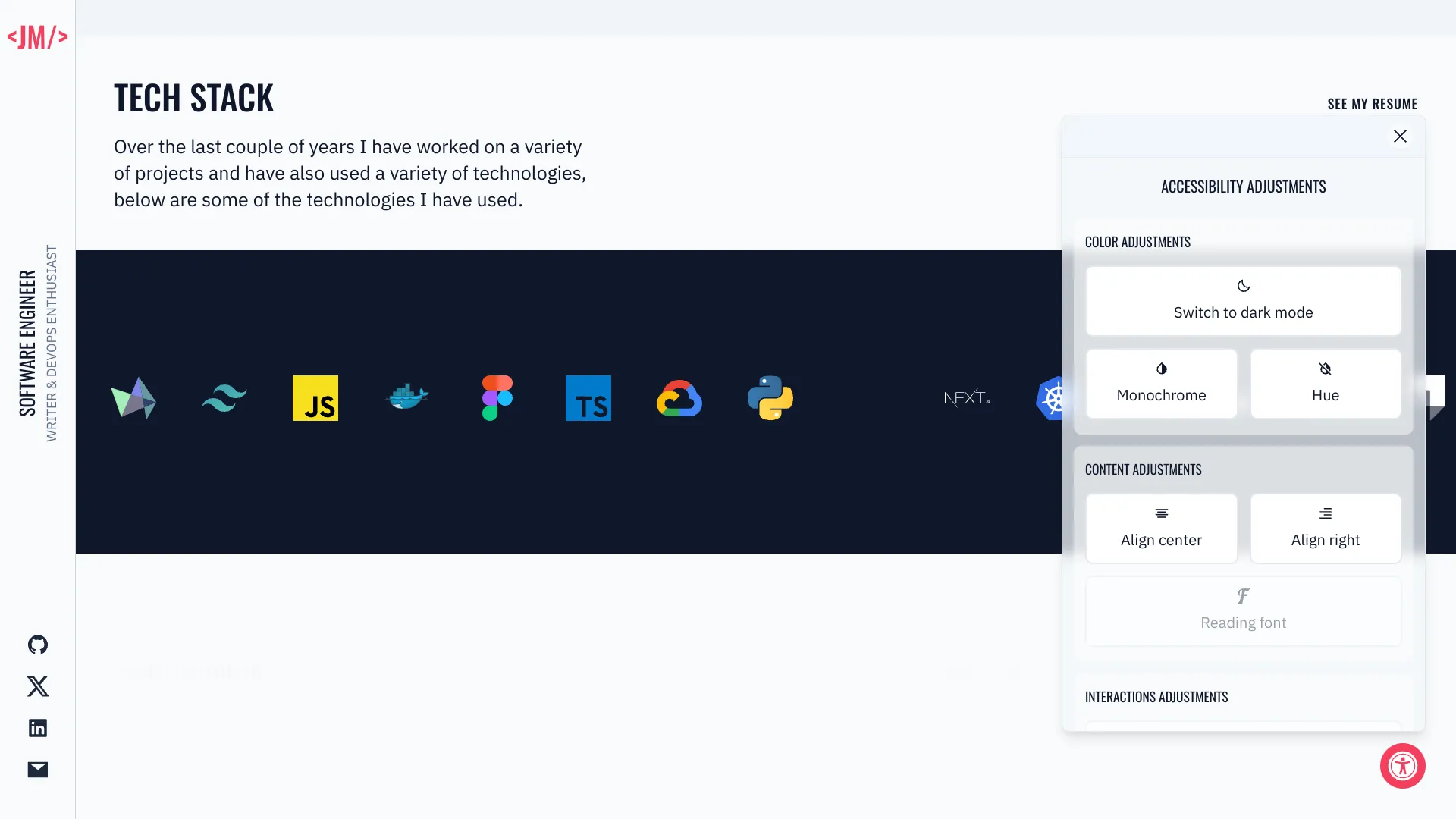The width and height of the screenshot is (1456, 819).
Task: Select the Tailwind CSS technology icon
Action: point(224,398)
